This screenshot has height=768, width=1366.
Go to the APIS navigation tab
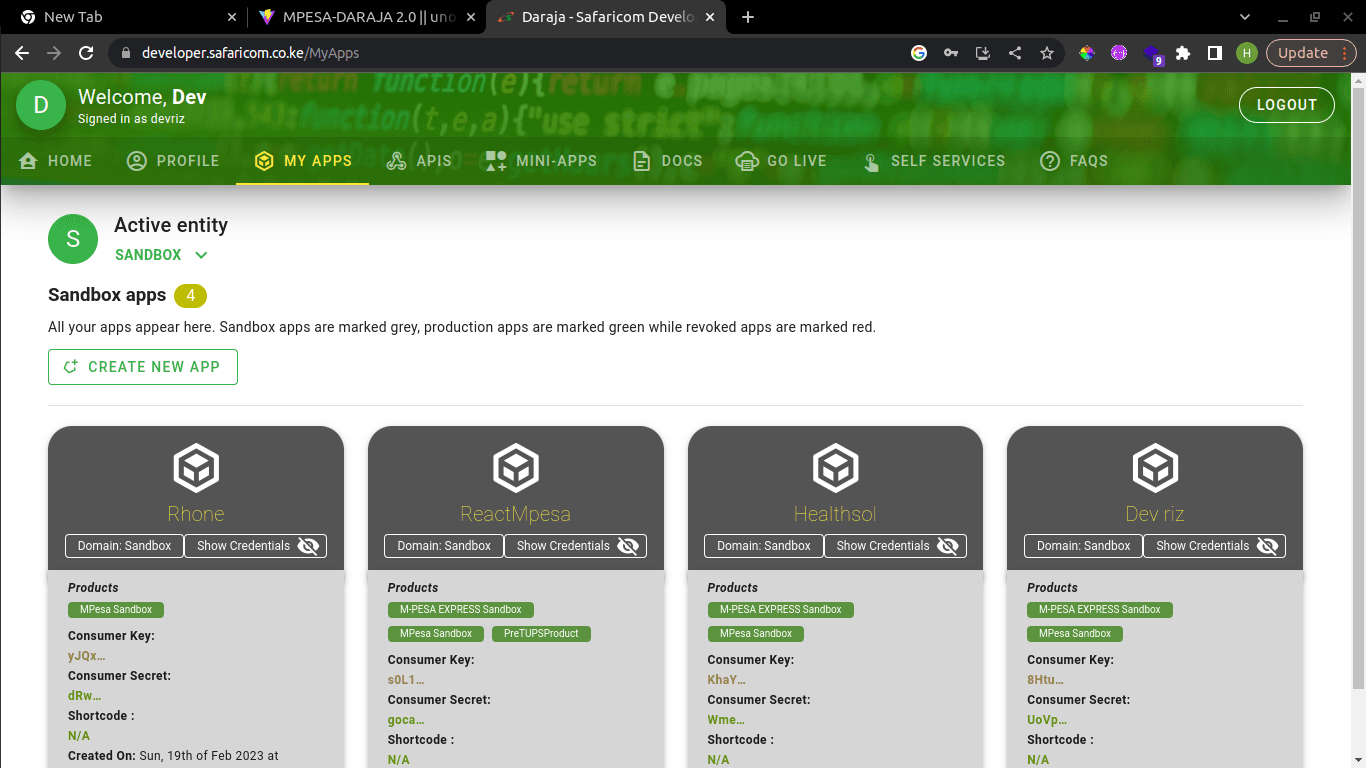click(419, 161)
